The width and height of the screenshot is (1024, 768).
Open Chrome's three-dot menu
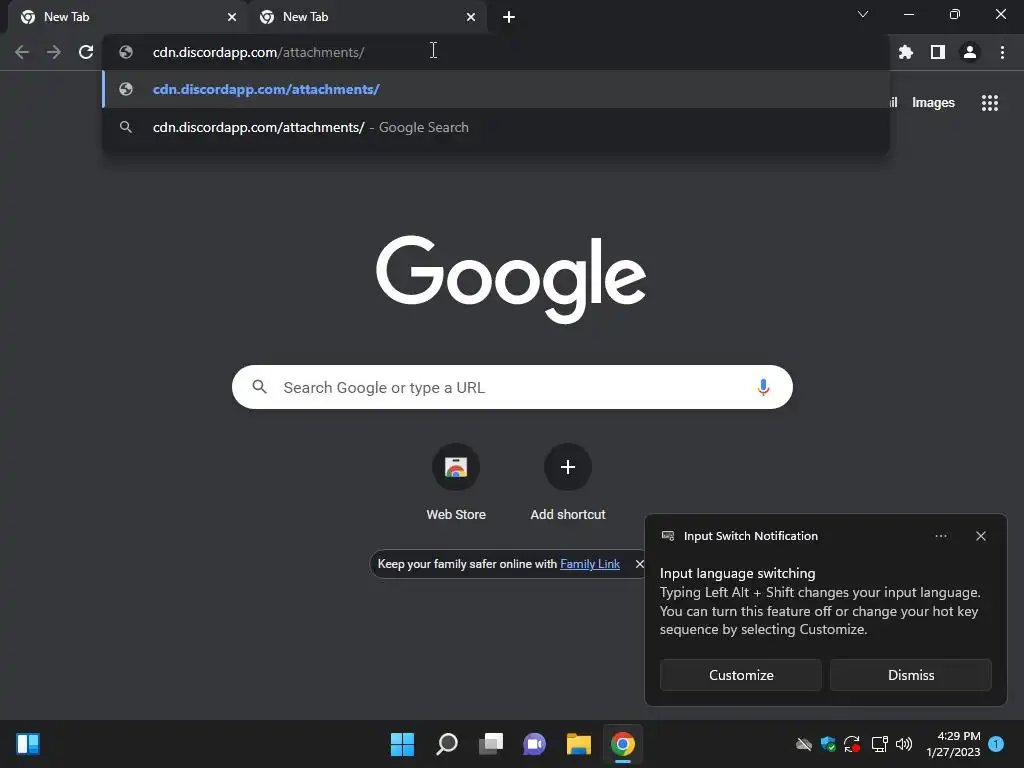click(1002, 52)
